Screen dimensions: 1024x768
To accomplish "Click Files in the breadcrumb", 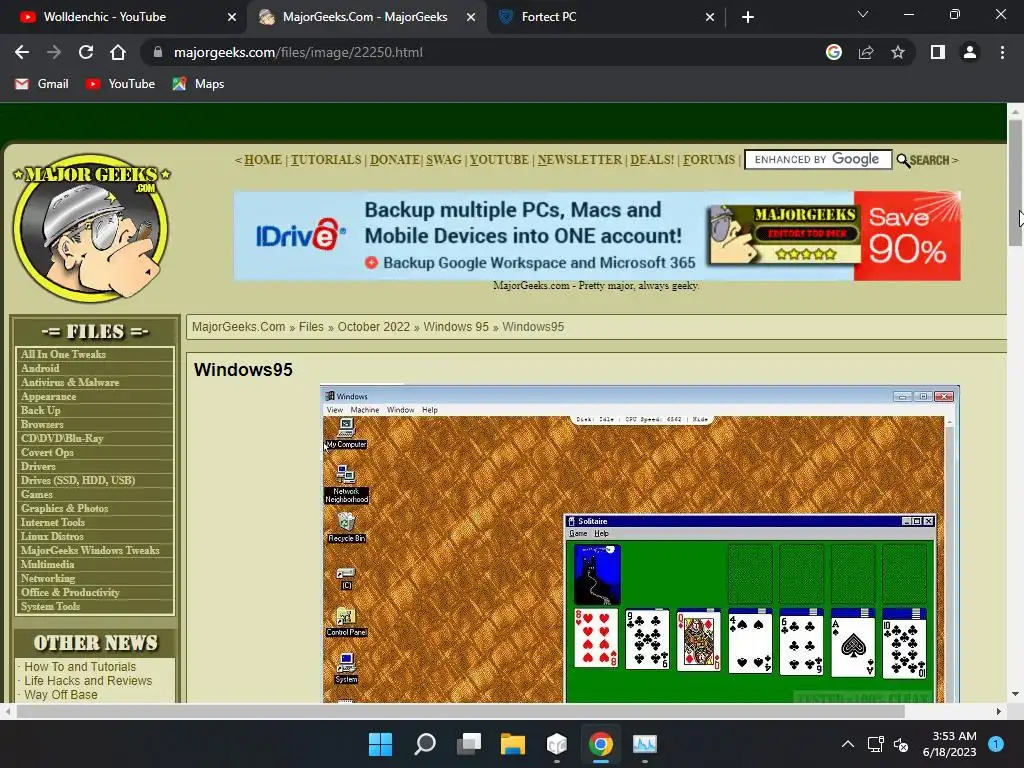I will pyautogui.click(x=311, y=327).
